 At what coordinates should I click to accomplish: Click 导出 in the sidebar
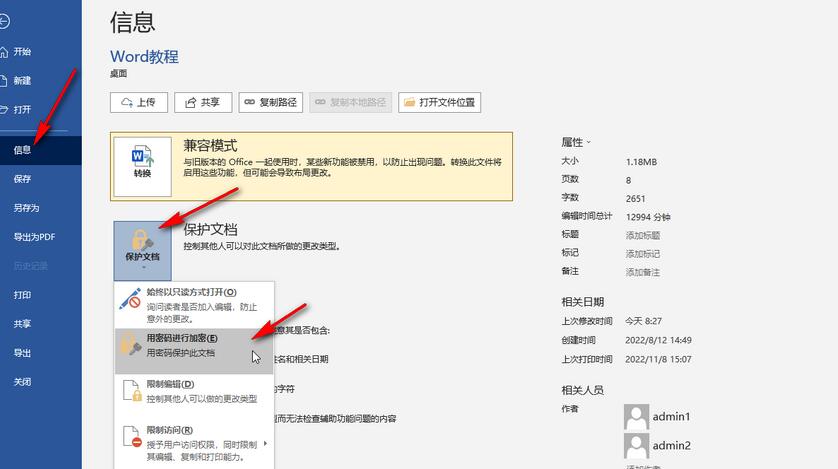point(22,353)
